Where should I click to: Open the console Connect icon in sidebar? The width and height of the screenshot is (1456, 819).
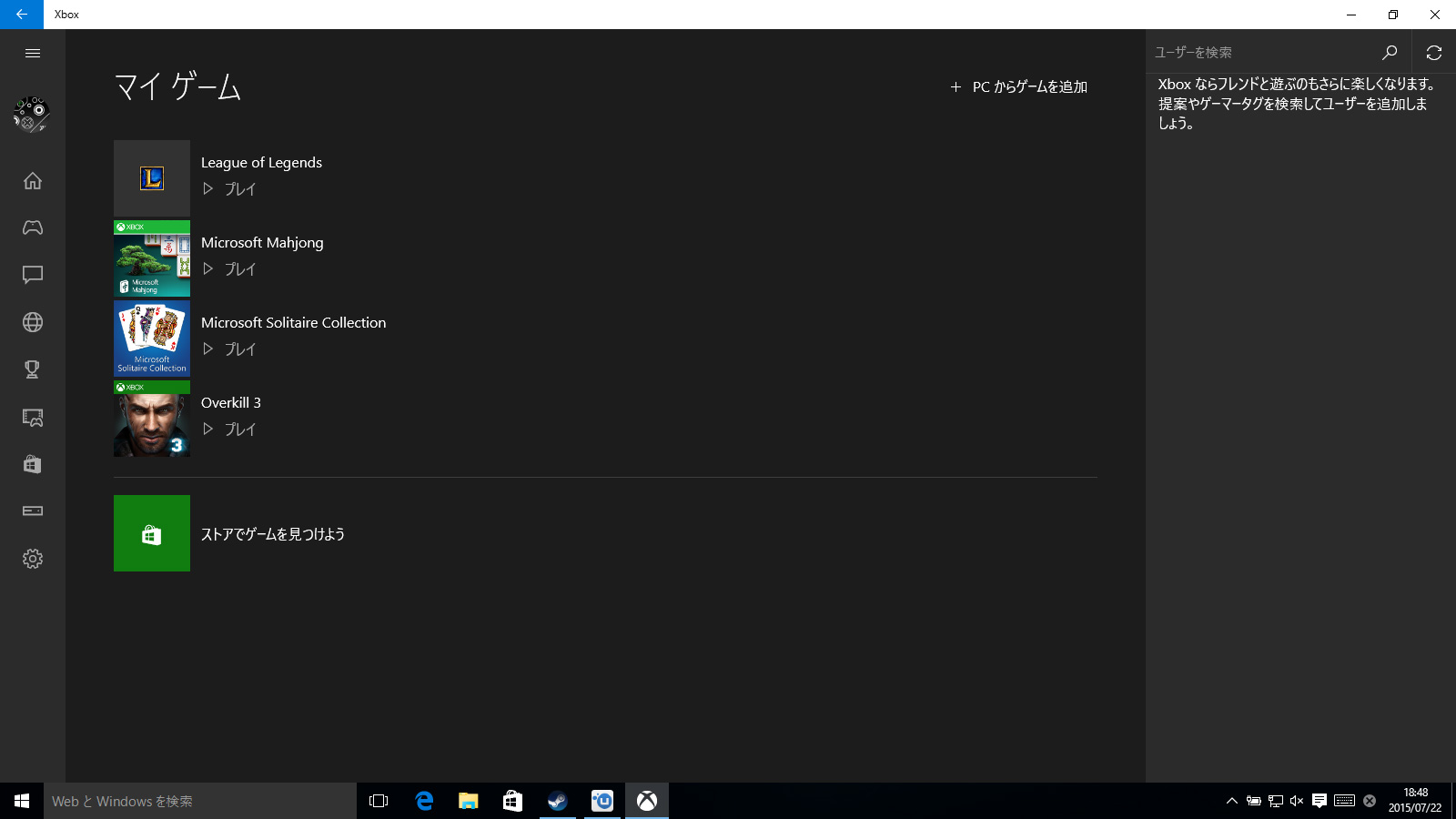(x=33, y=511)
